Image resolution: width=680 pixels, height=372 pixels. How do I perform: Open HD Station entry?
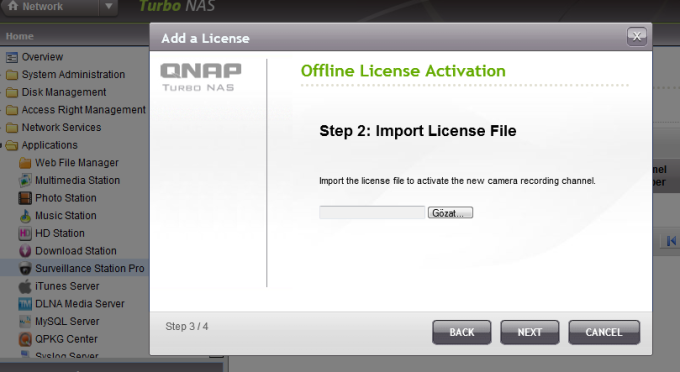click(x=60, y=233)
